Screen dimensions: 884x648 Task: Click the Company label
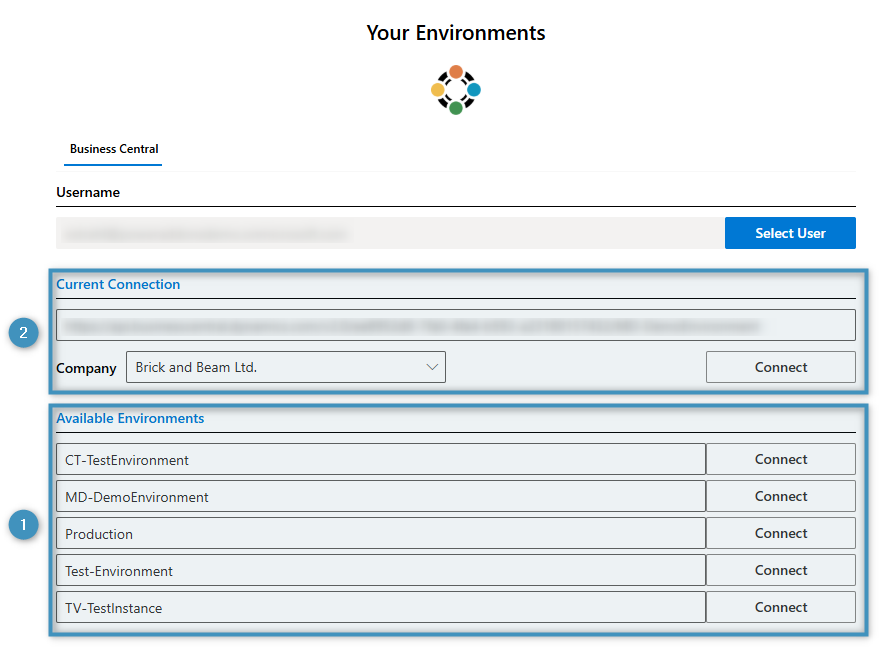point(86,368)
